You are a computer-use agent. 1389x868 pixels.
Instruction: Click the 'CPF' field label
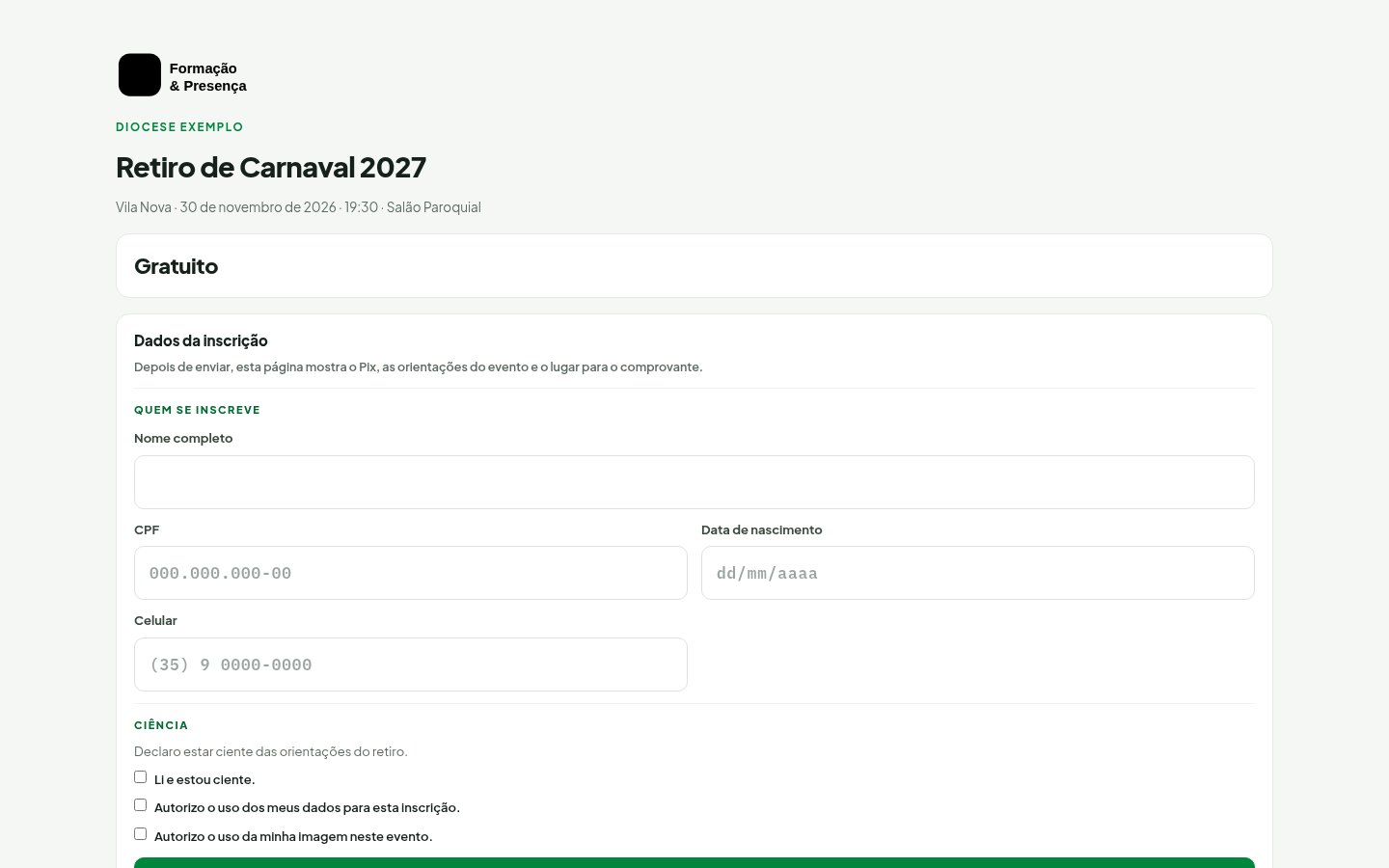pos(147,530)
